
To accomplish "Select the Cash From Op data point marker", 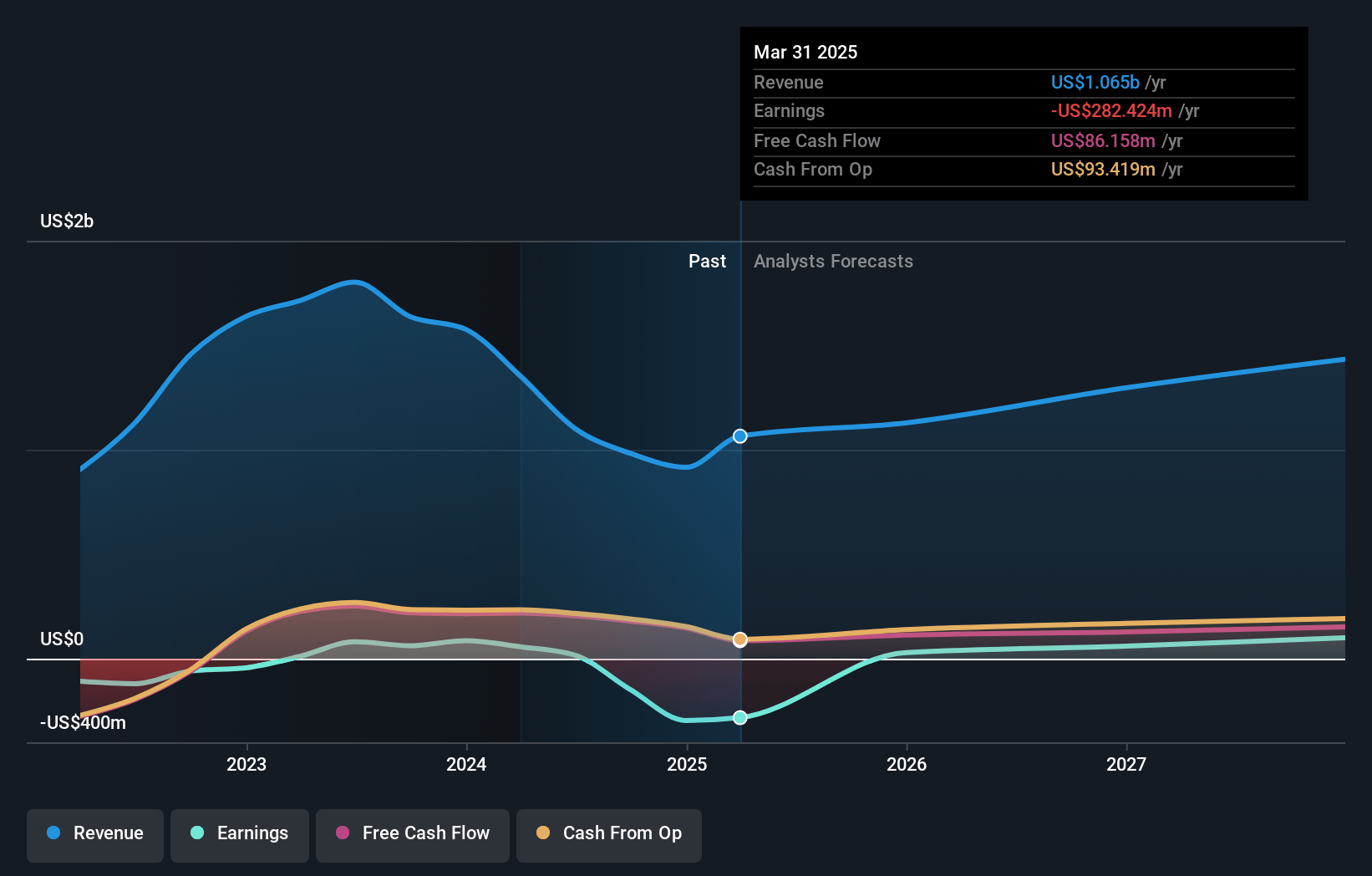I will 740,639.
